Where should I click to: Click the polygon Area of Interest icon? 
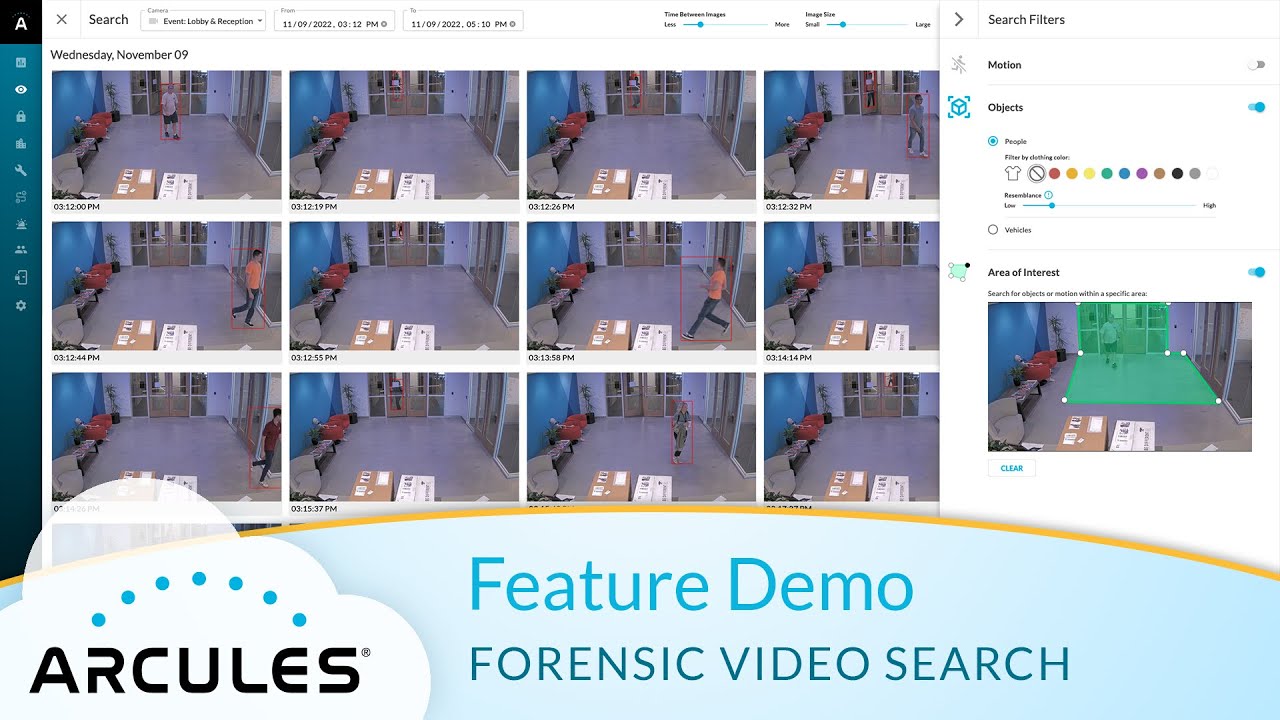click(x=958, y=271)
